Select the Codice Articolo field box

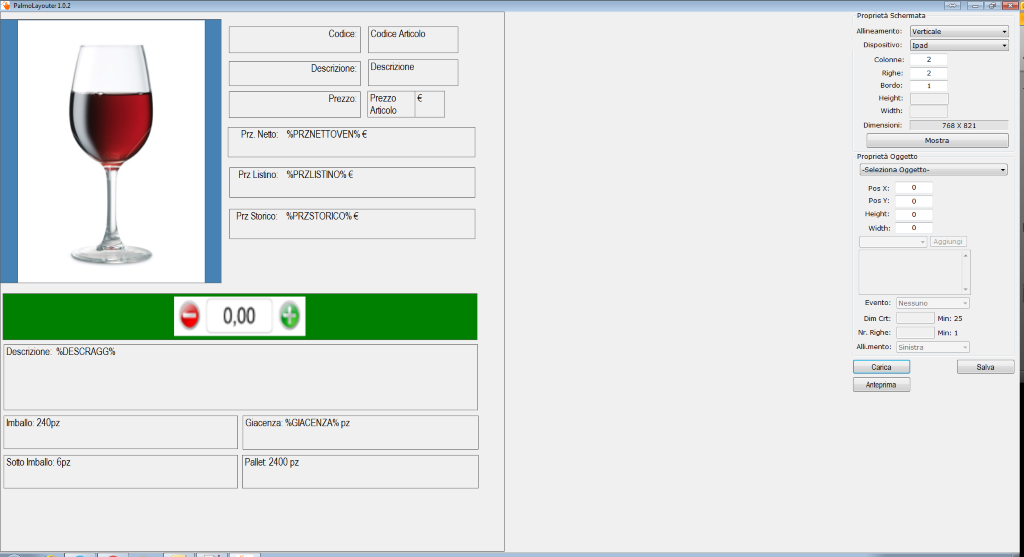click(x=412, y=39)
